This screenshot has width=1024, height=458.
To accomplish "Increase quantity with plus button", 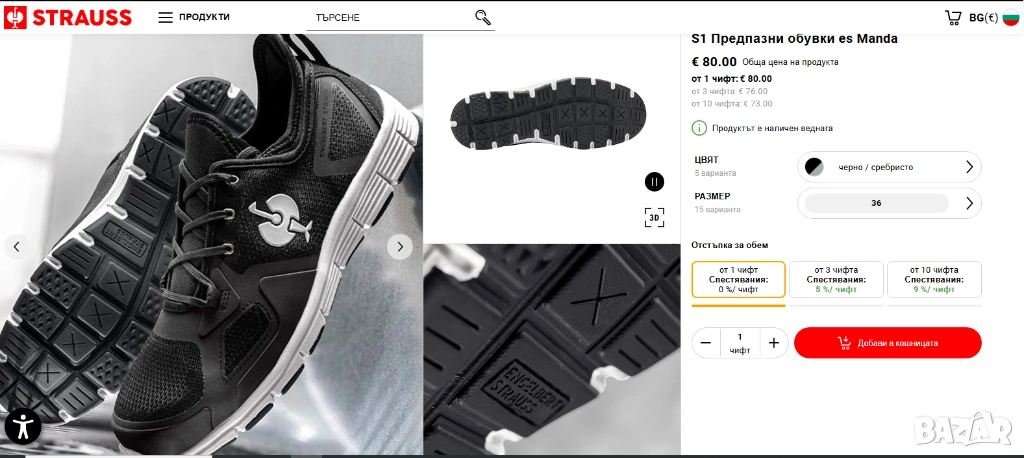I will click(773, 343).
